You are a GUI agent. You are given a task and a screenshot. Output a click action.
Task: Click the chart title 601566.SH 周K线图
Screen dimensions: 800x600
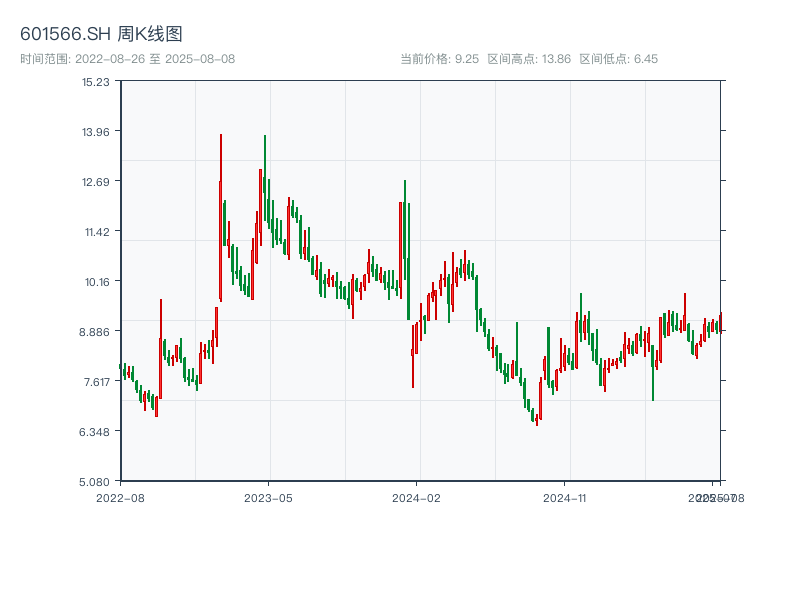(101, 34)
